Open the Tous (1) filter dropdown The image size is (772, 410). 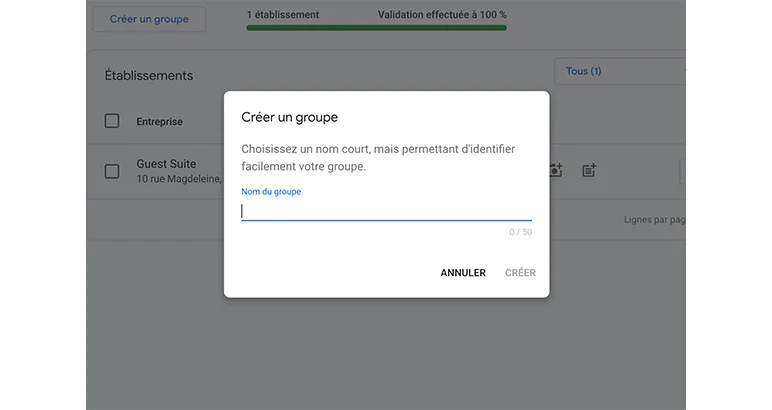pos(619,71)
